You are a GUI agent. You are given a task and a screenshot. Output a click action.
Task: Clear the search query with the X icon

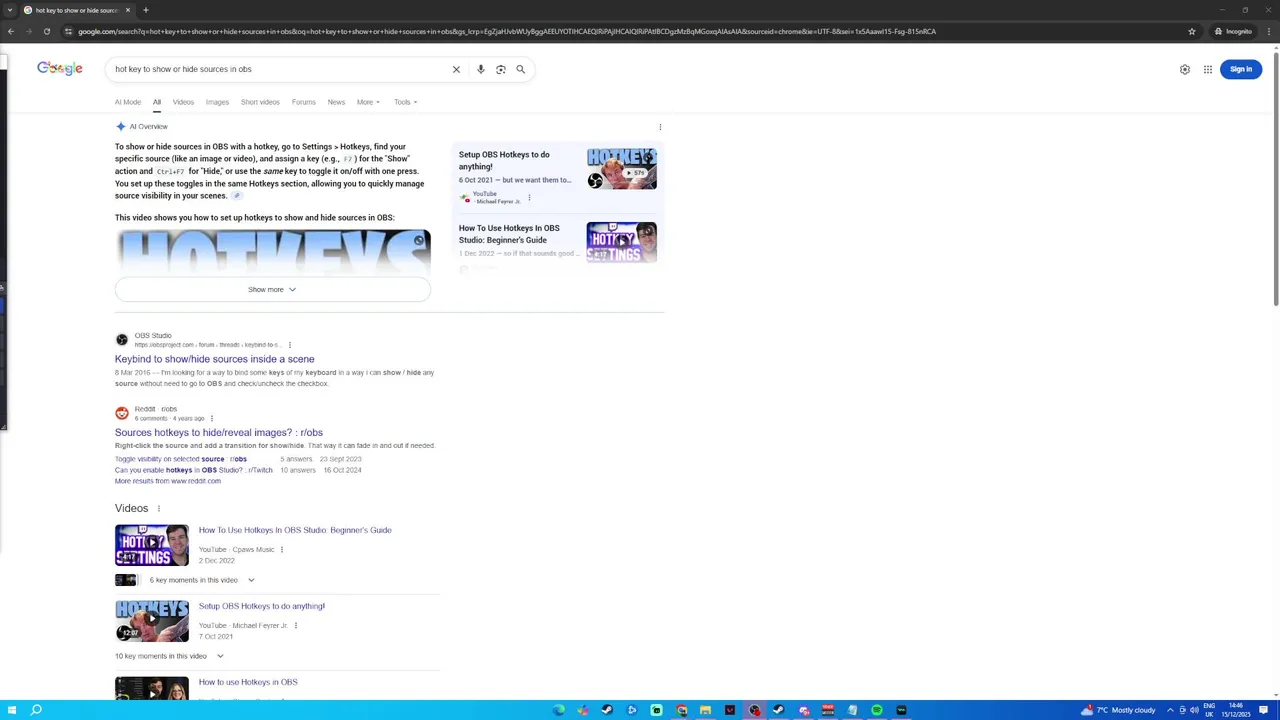pos(456,69)
